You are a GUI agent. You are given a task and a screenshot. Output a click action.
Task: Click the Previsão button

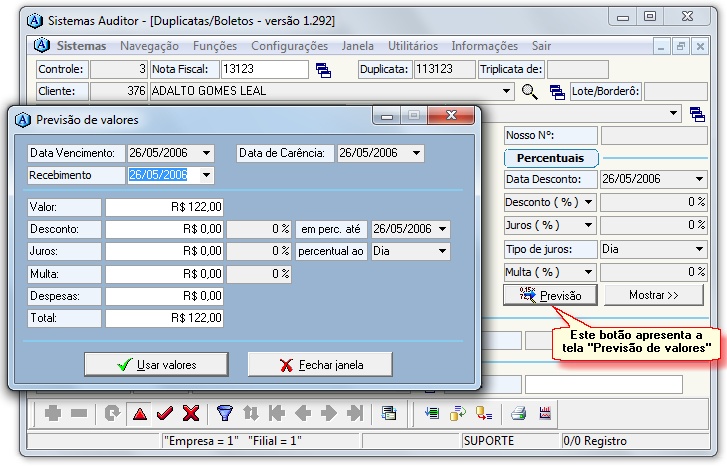[x=550, y=295]
